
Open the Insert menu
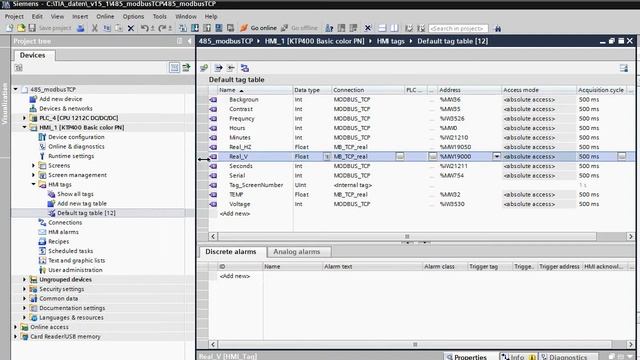point(80,16)
